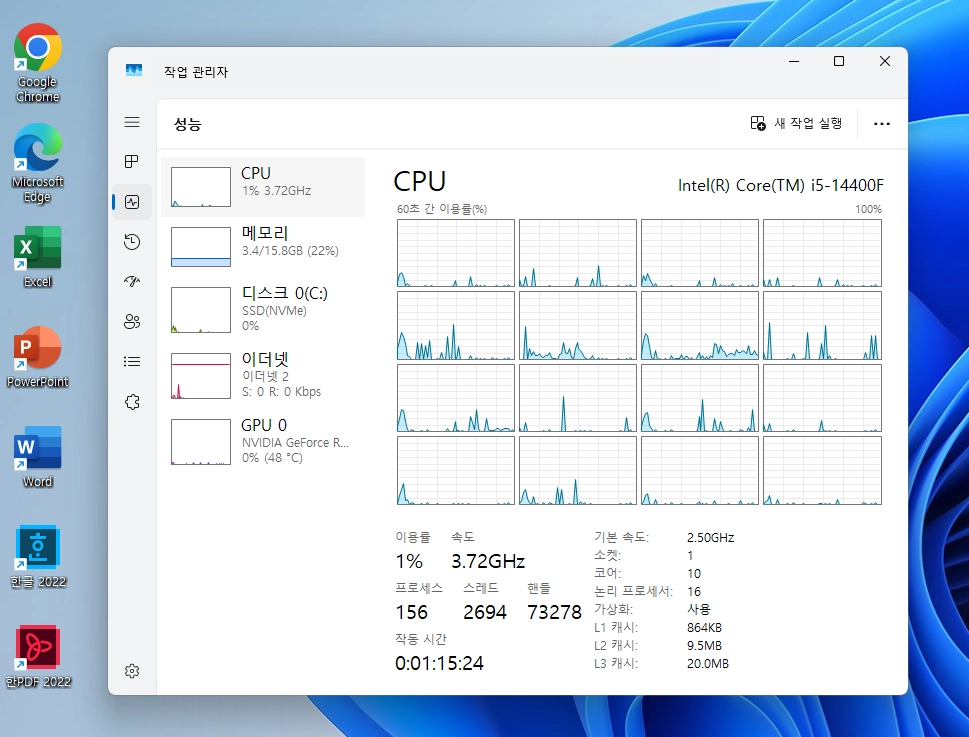Screen dimensions: 969x737
Task: Open the Services puzzle-piece icon
Action: coord(132,402)
